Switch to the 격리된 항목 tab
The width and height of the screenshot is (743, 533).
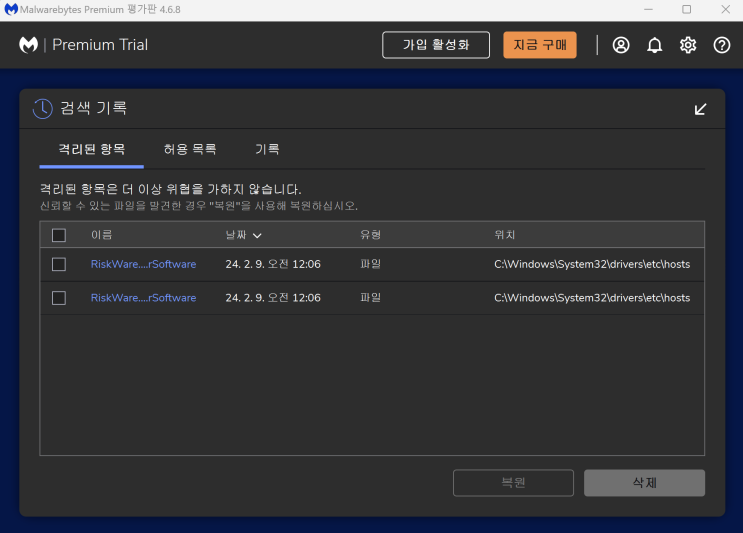click(91, 149)
